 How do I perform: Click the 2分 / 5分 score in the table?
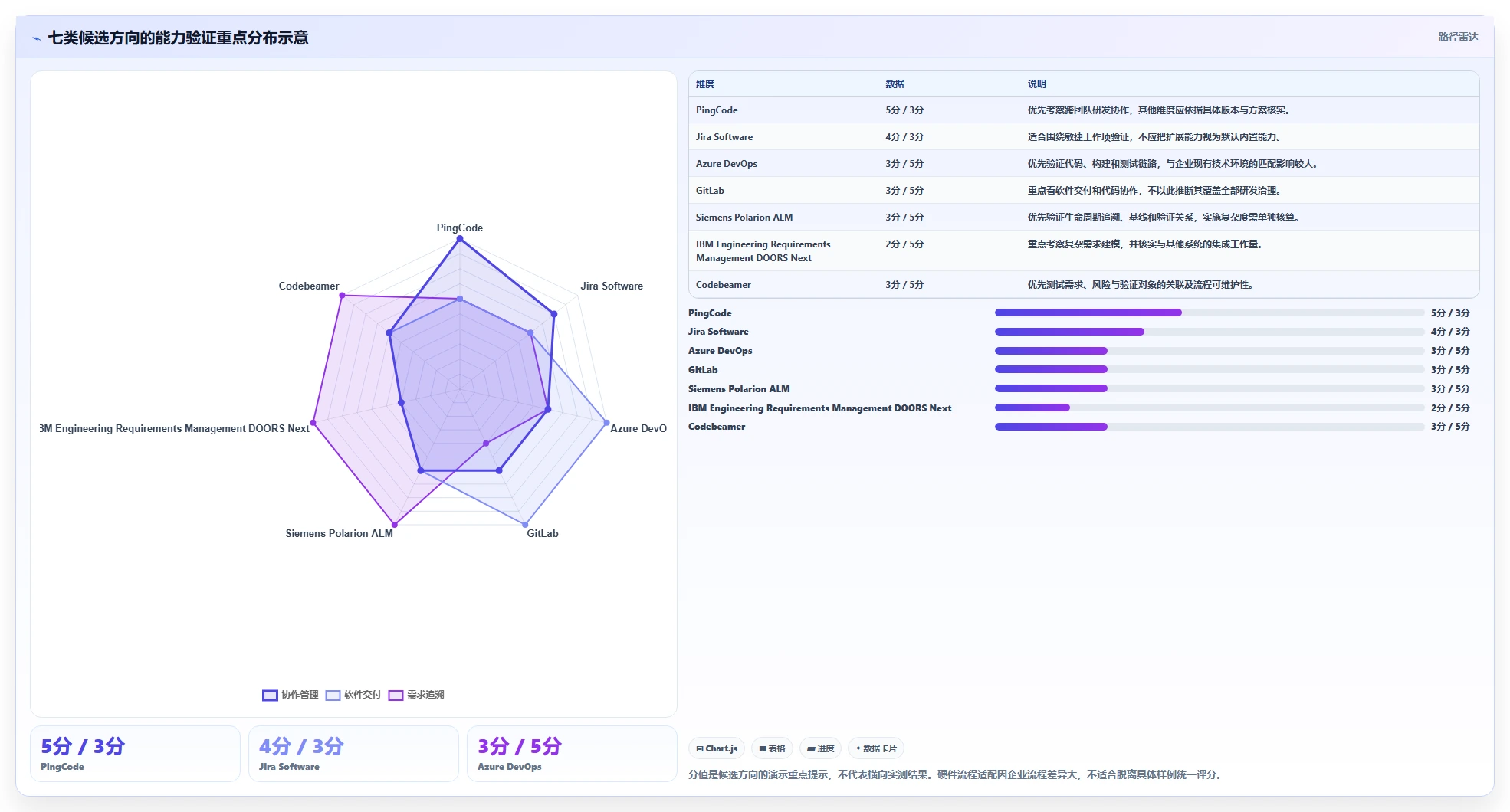click(x=904, y=244)
